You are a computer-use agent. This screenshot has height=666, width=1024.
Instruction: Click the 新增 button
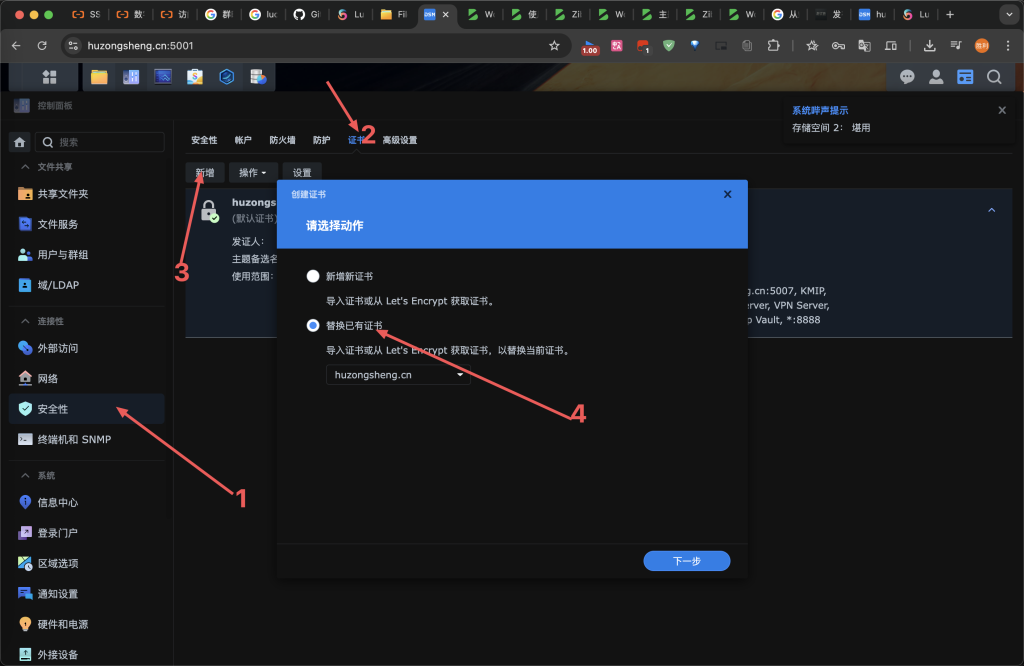coord(204,173)
